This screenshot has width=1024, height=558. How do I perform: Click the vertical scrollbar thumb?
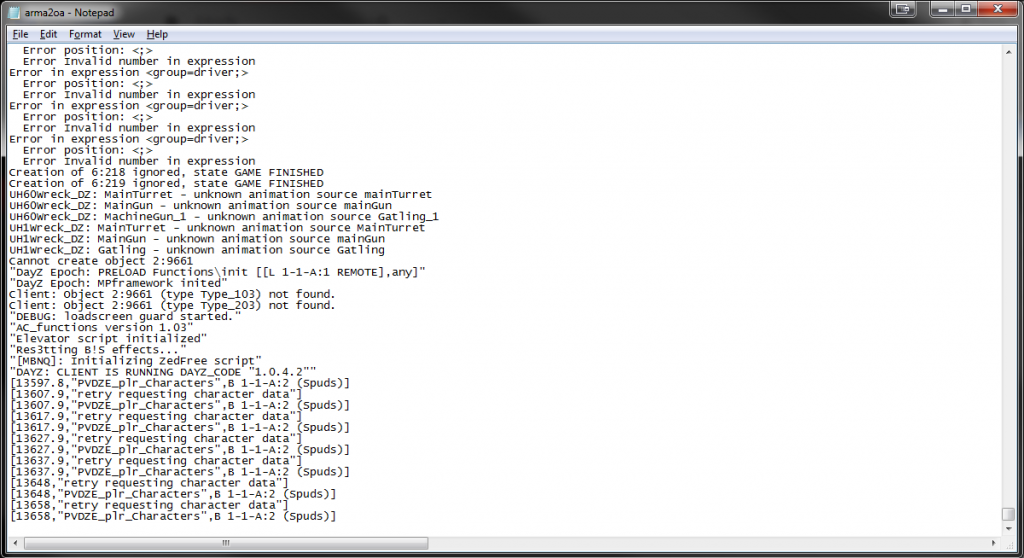point(1008,515)
